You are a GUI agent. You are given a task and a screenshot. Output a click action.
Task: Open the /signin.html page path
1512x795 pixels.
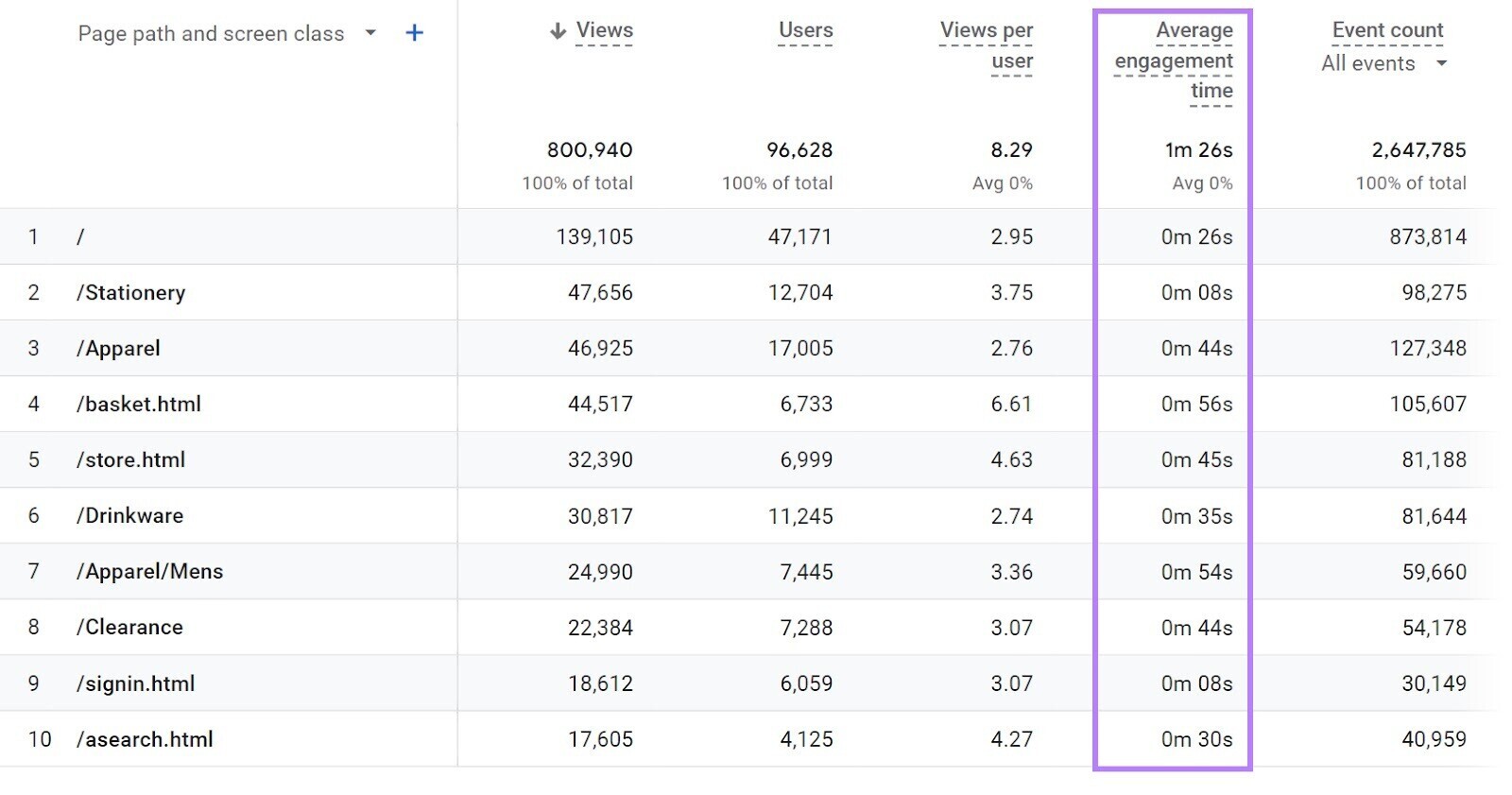pyautogui.click(x=137, y=683)
